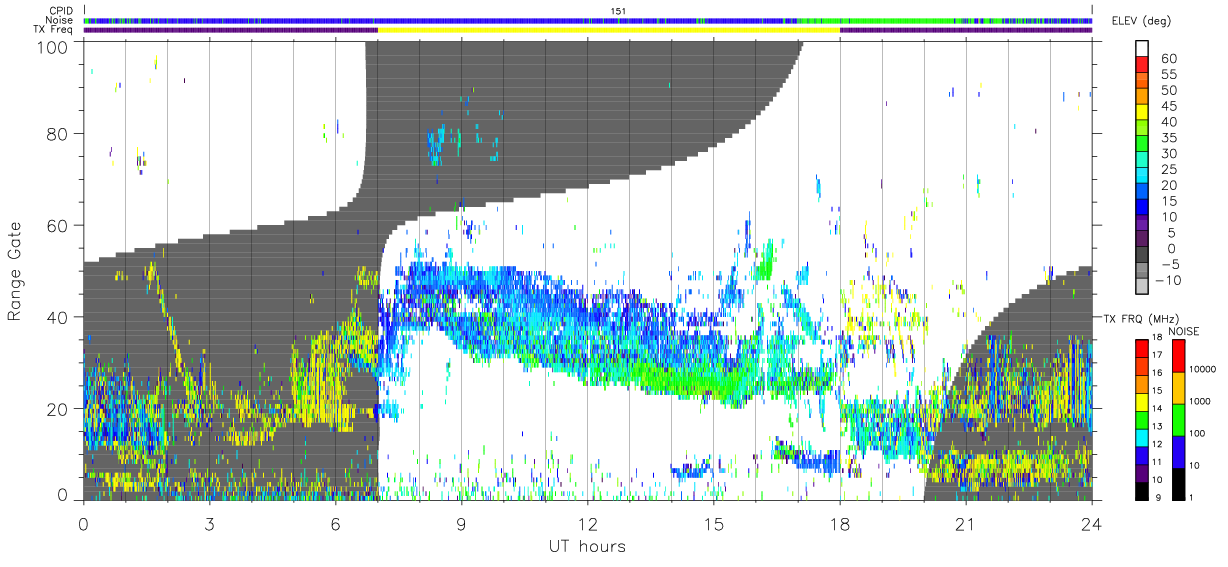Click the 'Noise' label at top left

pyautogui.click(x=61, y=20)
